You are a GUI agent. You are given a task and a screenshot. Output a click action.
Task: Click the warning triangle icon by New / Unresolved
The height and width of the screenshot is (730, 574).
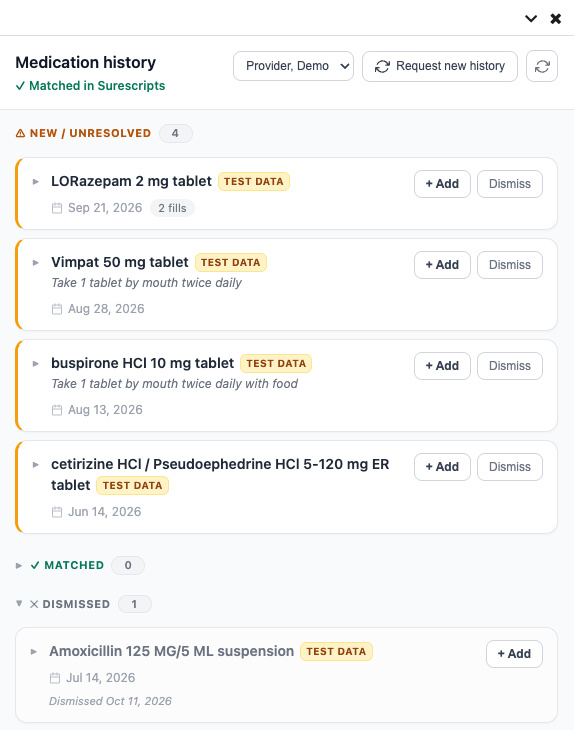[20, 134]
